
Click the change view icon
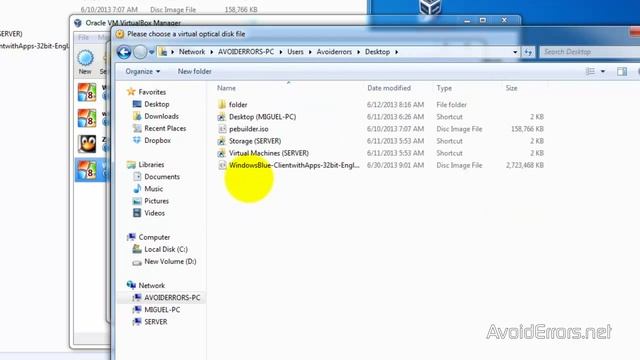[x=590, y=71]
